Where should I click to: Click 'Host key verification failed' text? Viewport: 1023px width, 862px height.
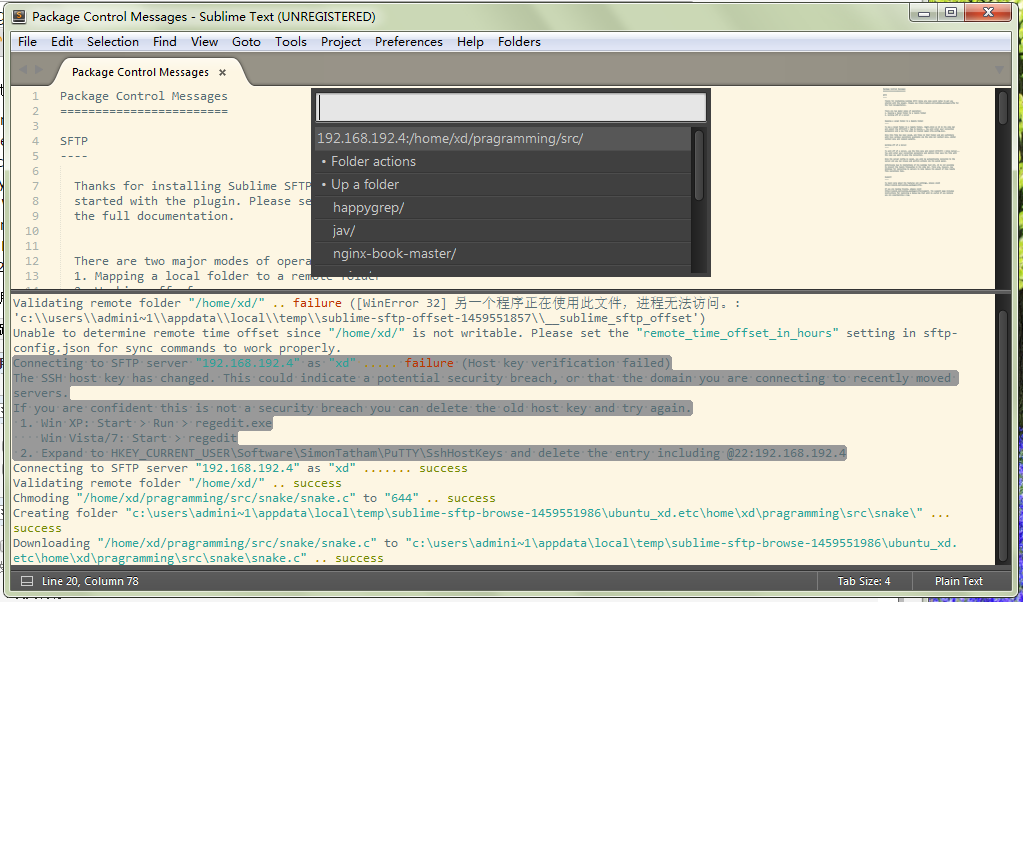(x=566, y=363)
